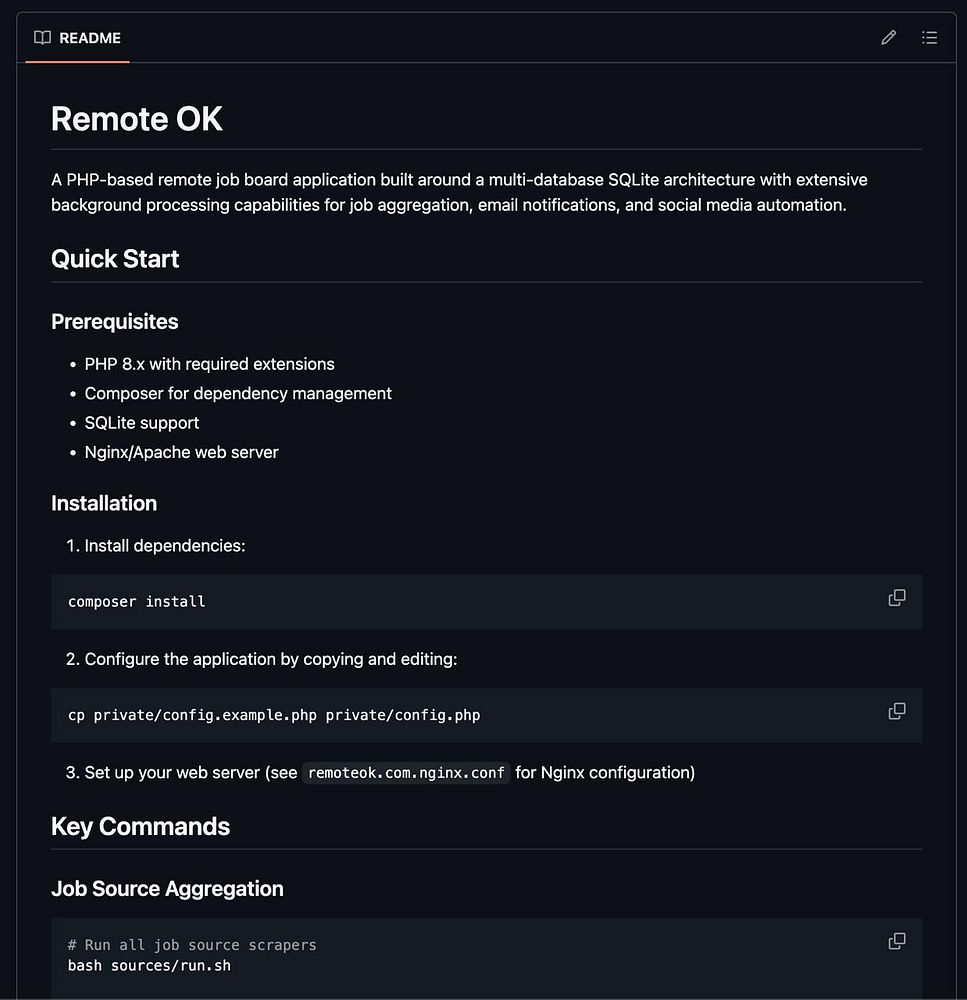The image size is (967, 1000).
Task: Click the Composer for dependency management item
Action: coord(238,393)
